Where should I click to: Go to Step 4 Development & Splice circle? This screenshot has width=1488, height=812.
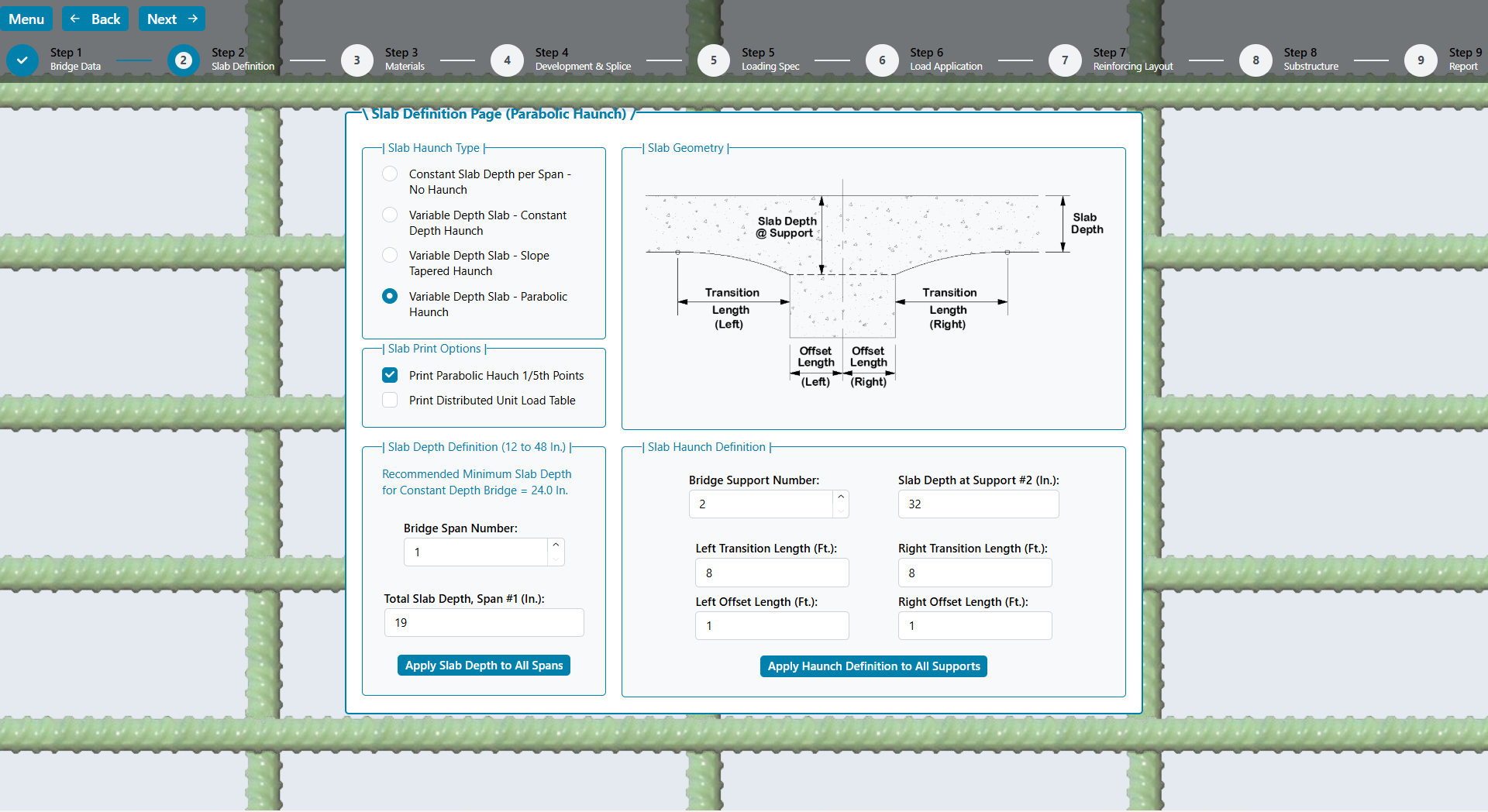(507, 60)
